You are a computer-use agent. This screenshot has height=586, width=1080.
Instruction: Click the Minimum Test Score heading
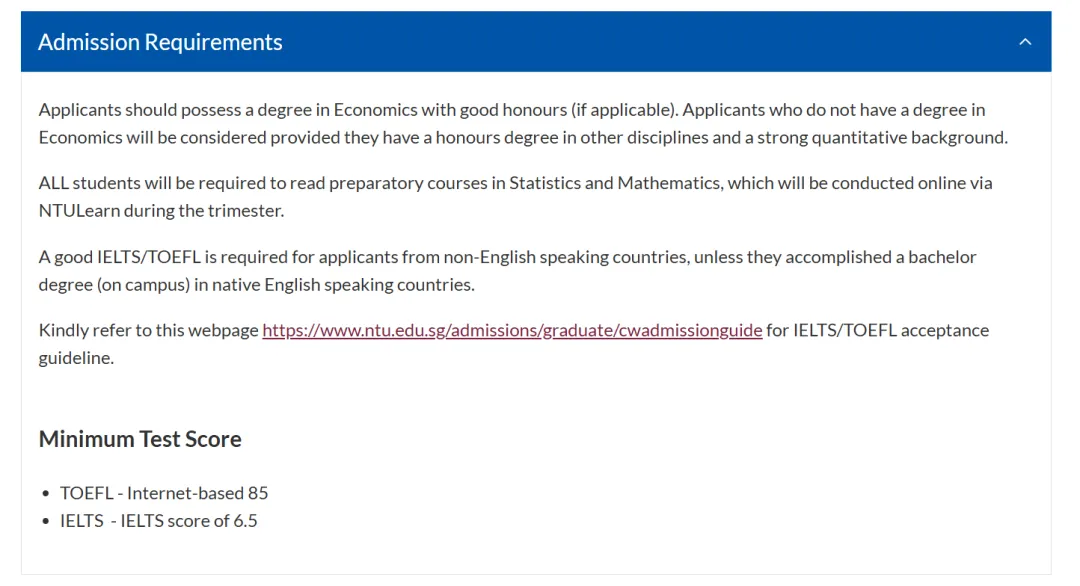(140, 439)
